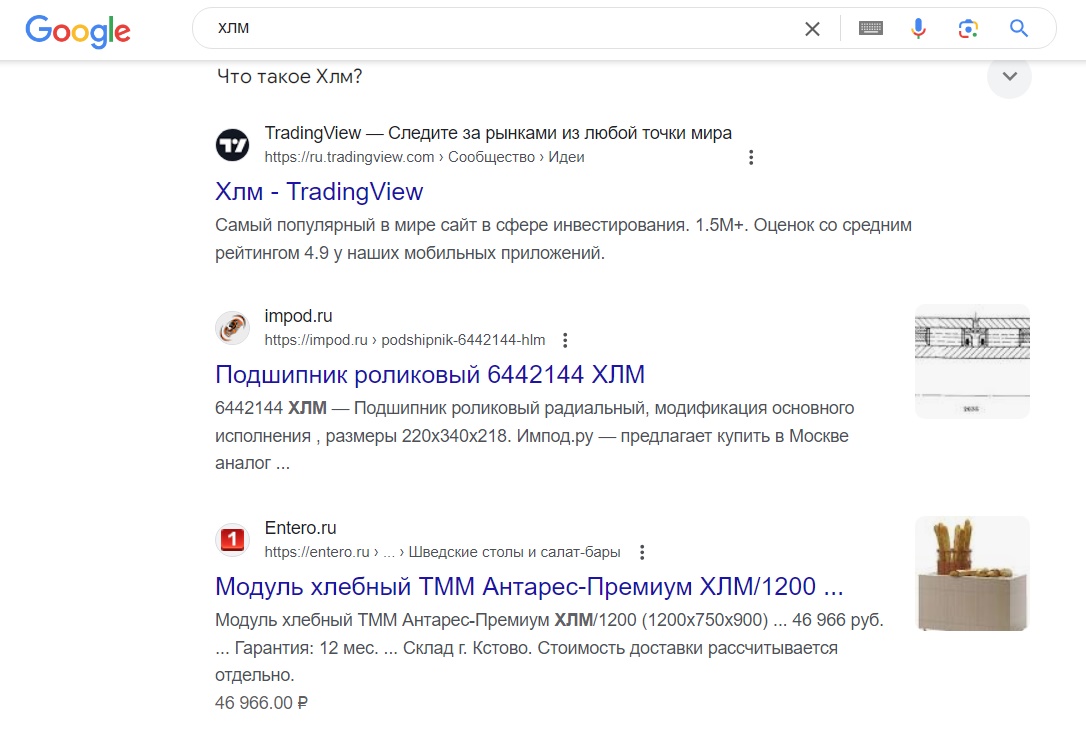Start voice search with microphone icon

[x=918, y=28]
